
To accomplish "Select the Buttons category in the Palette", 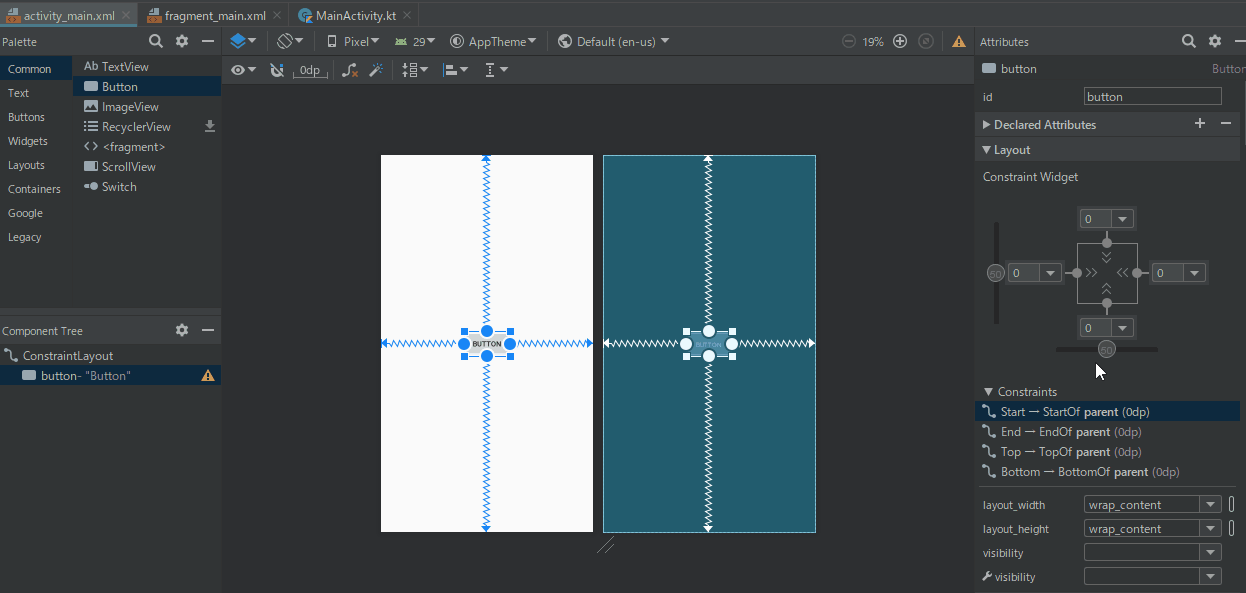I will click(x=26, y=117).
